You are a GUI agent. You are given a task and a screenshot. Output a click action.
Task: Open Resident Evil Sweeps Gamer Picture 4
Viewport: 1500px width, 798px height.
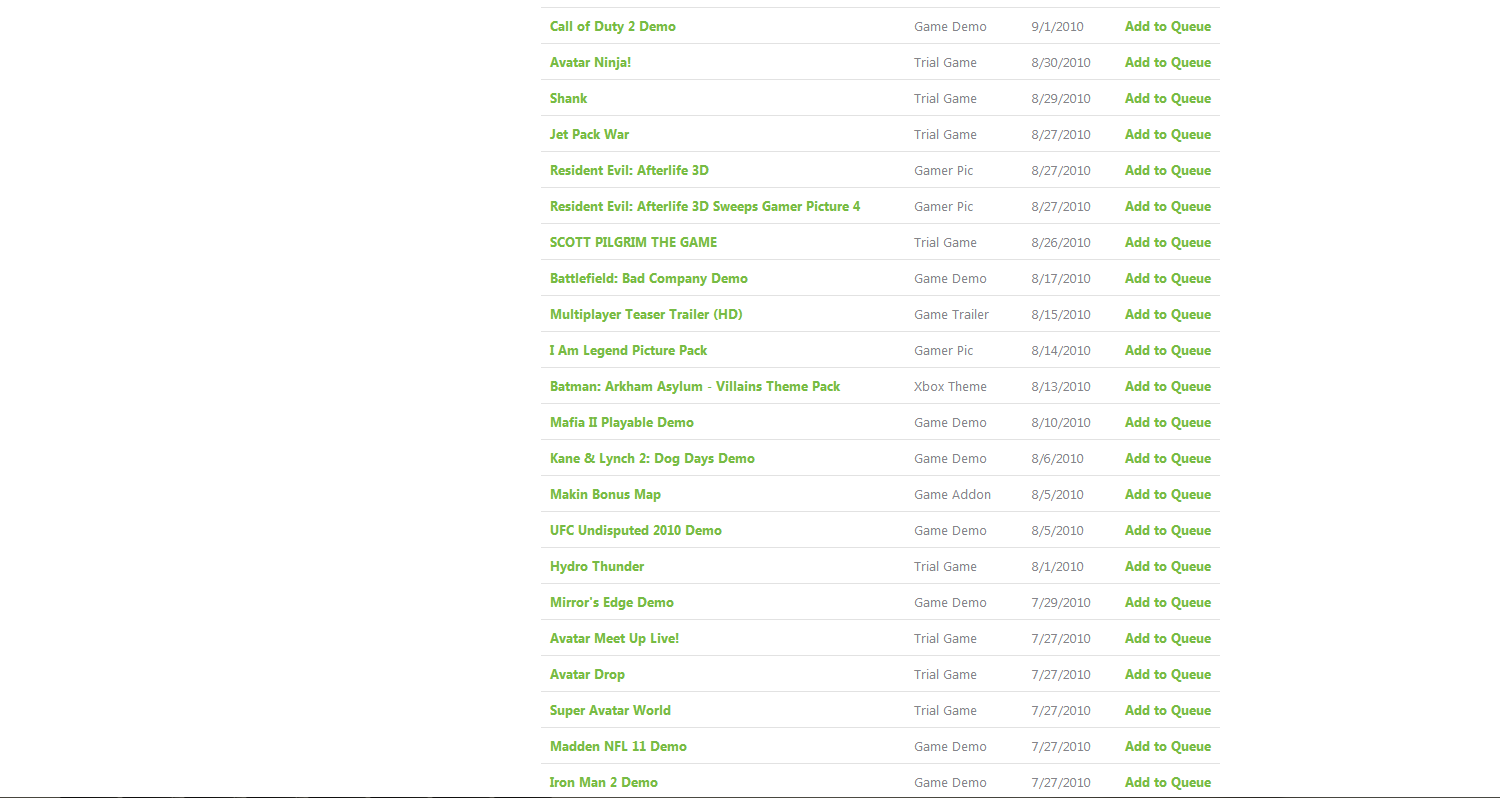click(705, 207)
